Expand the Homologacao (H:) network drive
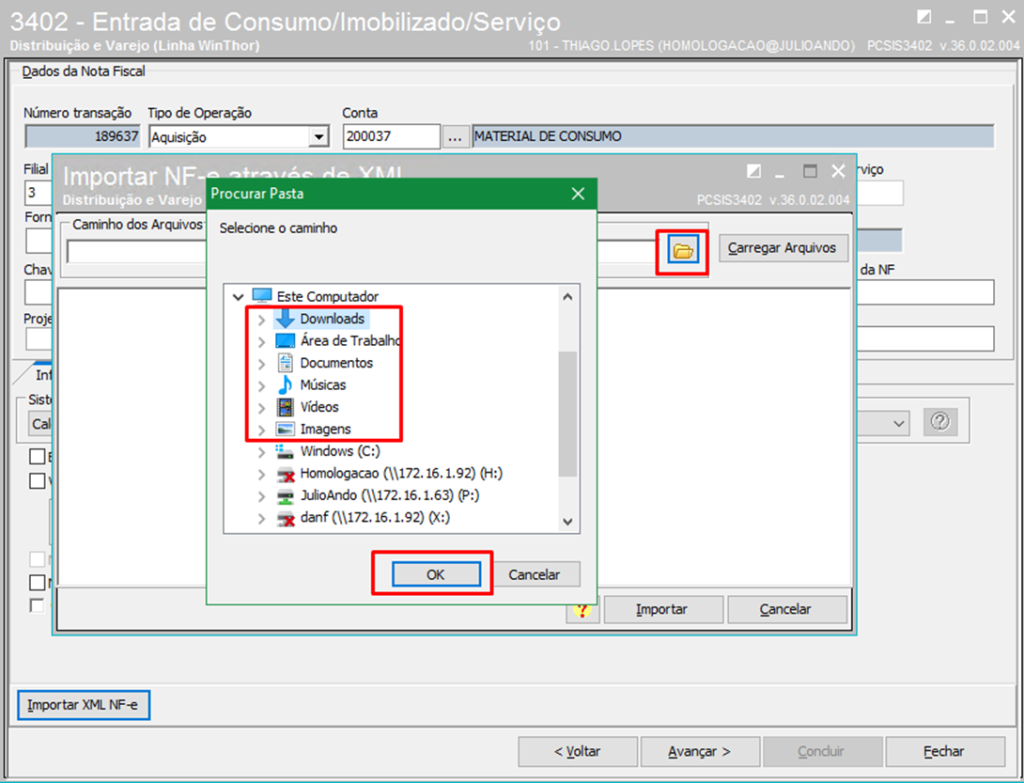The image size is (1024, 783). point(262,474)
